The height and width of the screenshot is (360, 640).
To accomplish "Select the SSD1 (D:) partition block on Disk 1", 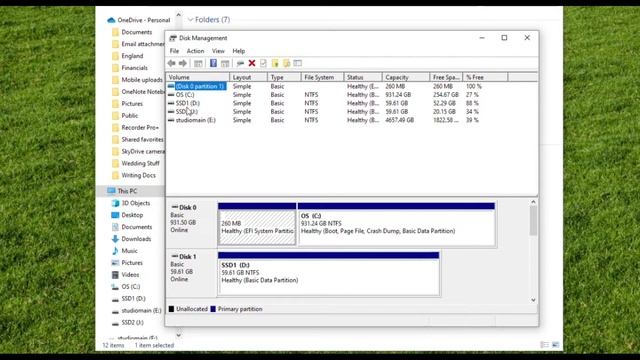I will pyautogui.click(x=329, y=273).
